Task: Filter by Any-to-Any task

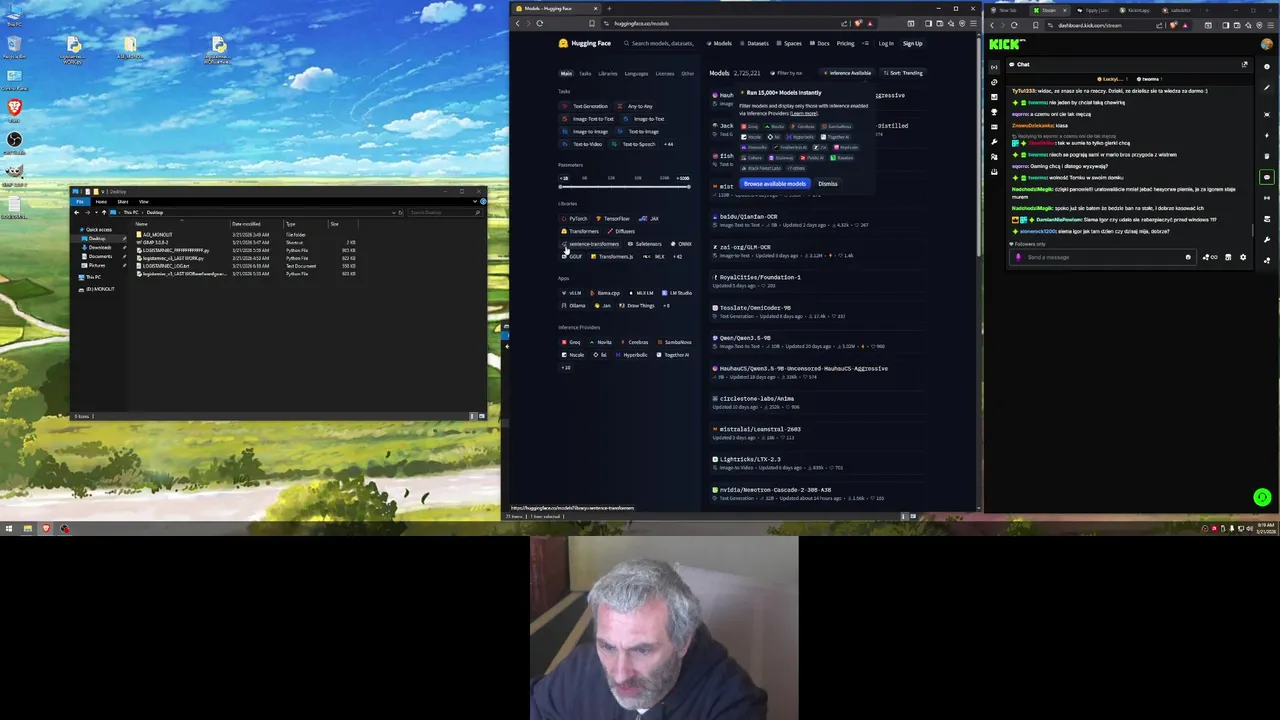Action: pyautogui.click(x=635, y=106)
